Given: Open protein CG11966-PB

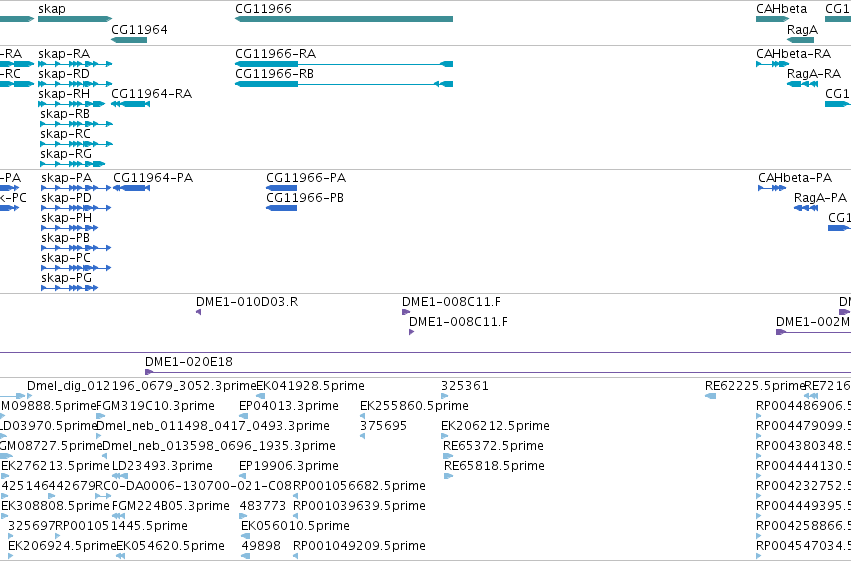Looking at the screenshot, I should click(x=304, y=198).
